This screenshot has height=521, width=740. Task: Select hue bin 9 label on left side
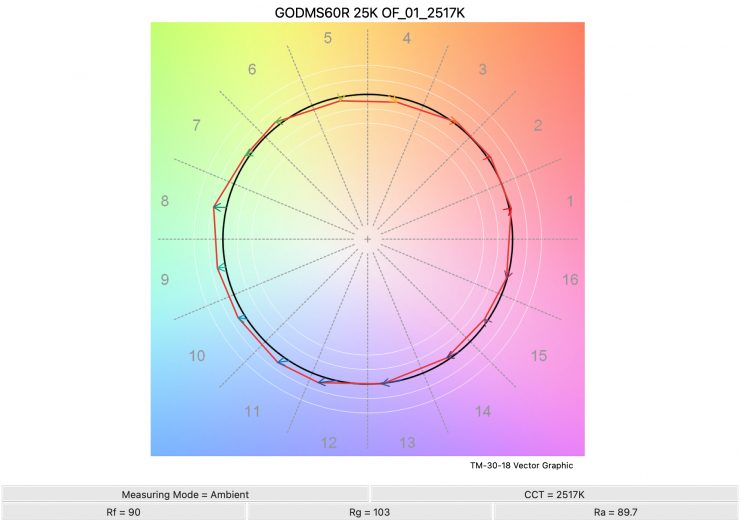[x=165, y=280]
